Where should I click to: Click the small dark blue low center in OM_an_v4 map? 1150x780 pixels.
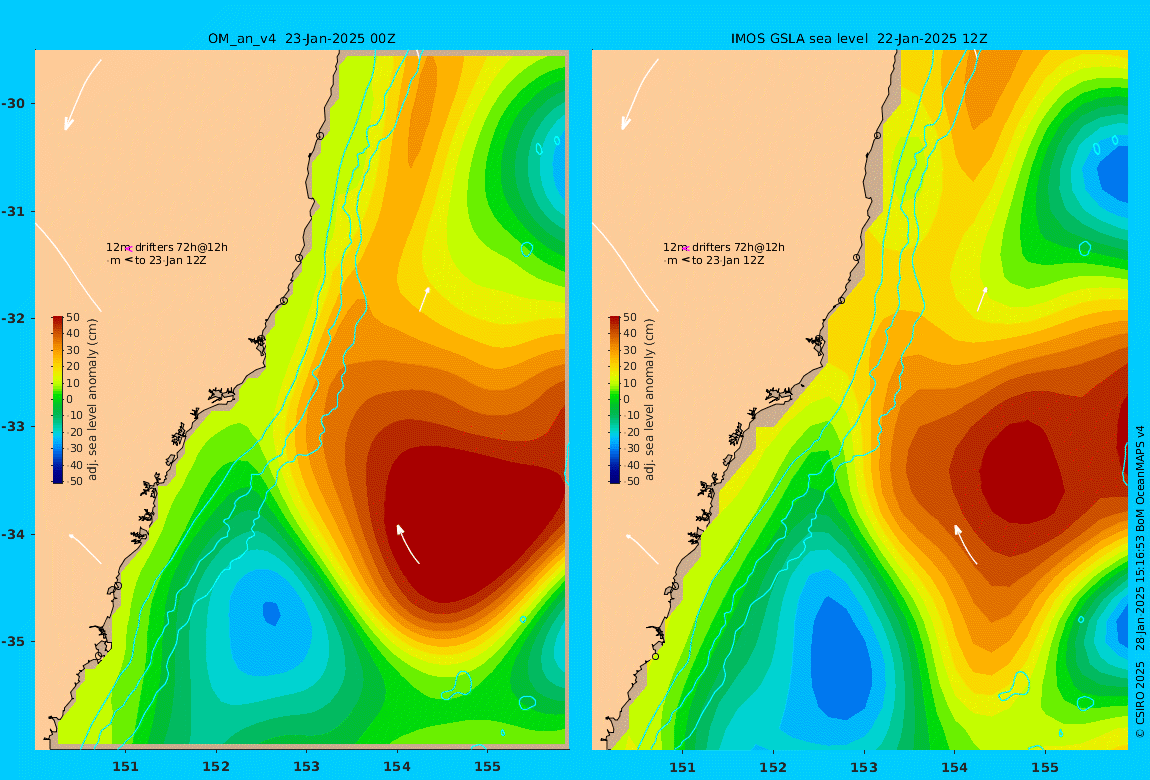[271, 613]
